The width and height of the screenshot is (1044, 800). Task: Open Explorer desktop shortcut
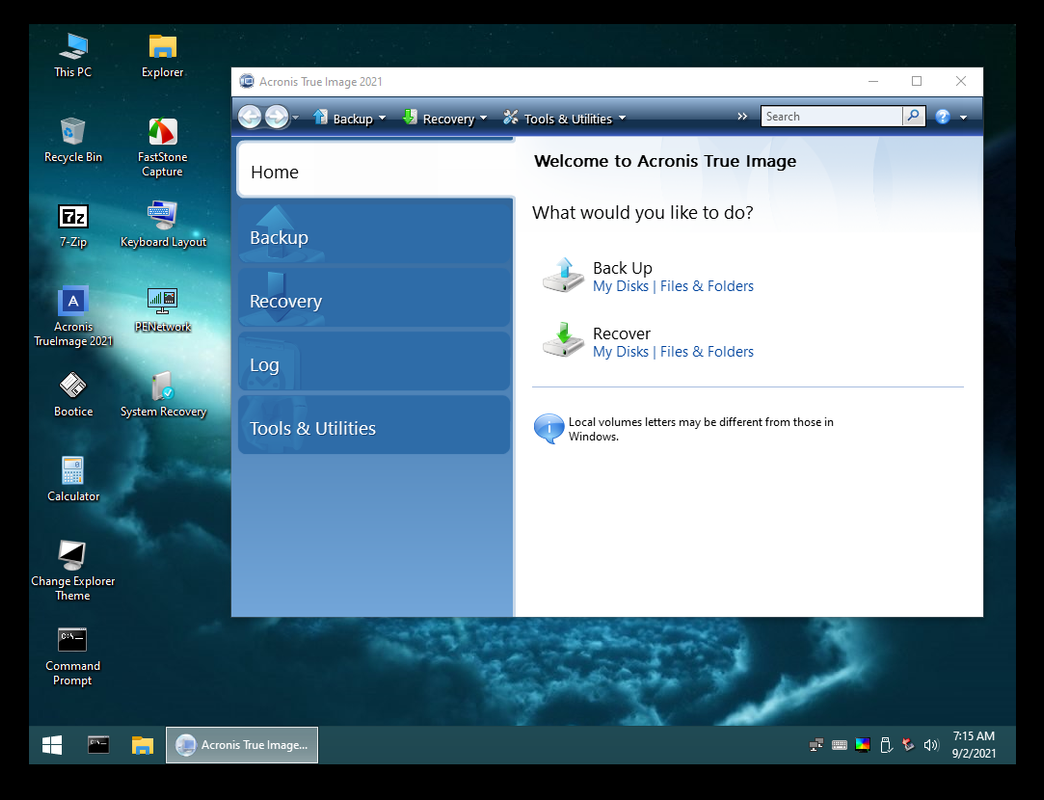[162, 56]
